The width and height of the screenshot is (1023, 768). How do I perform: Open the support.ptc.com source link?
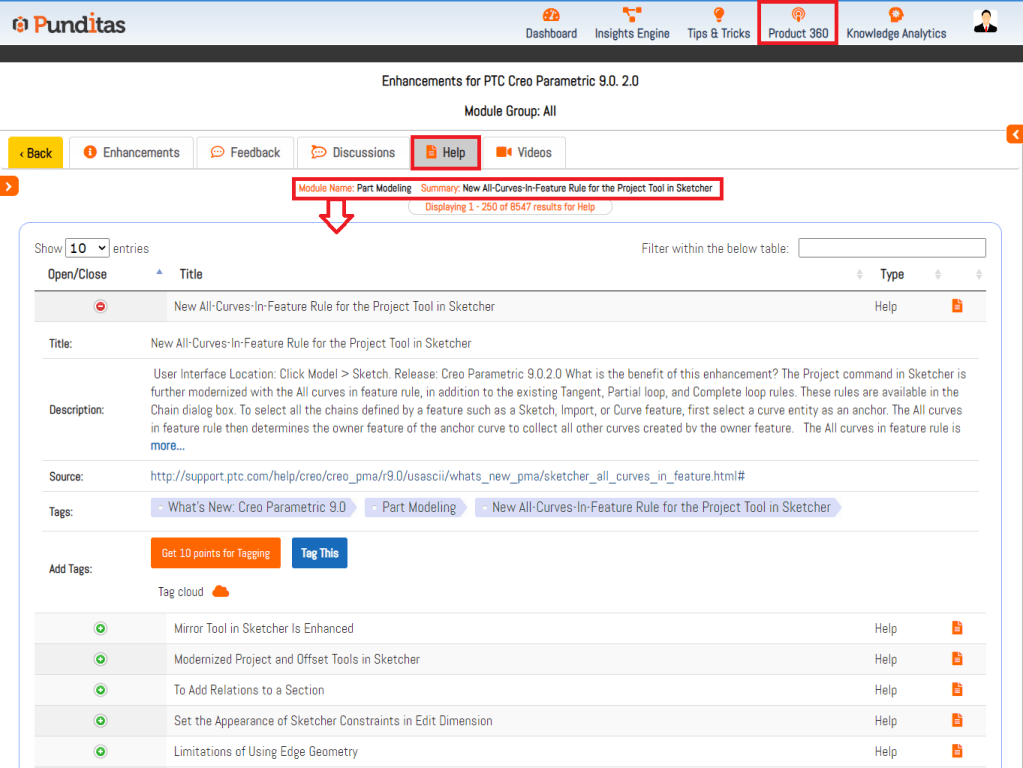click(447, 477)
